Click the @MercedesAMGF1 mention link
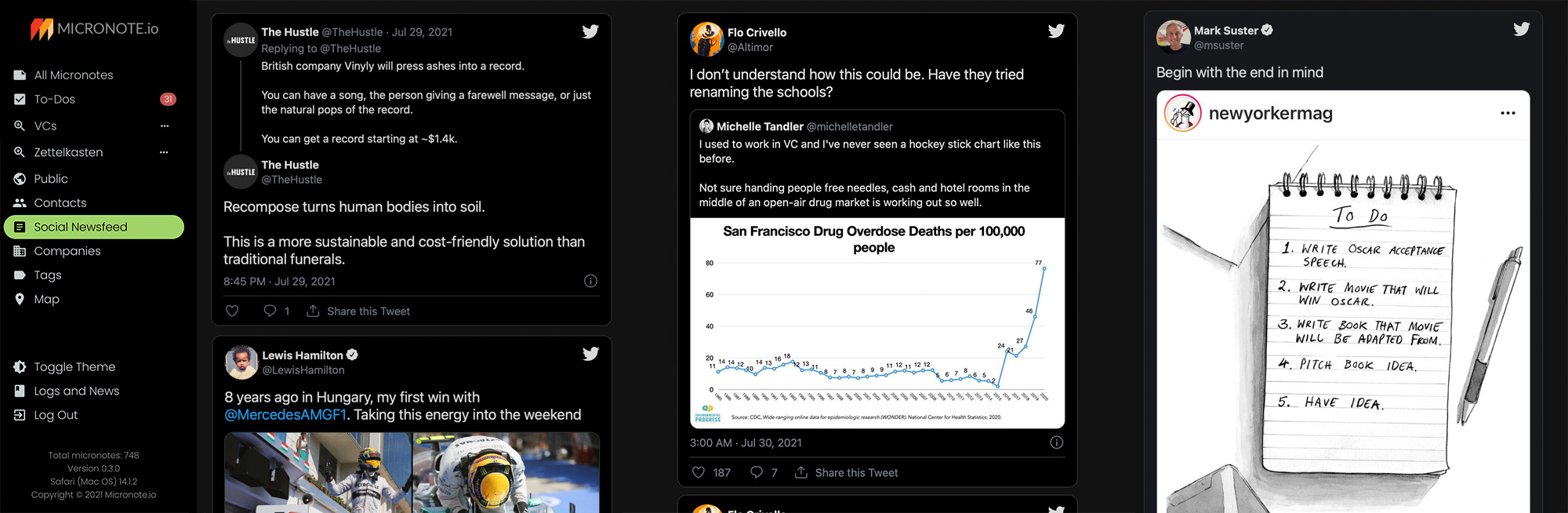Image resolution: width=1568 pixels, height=513 pixels. 285,415
